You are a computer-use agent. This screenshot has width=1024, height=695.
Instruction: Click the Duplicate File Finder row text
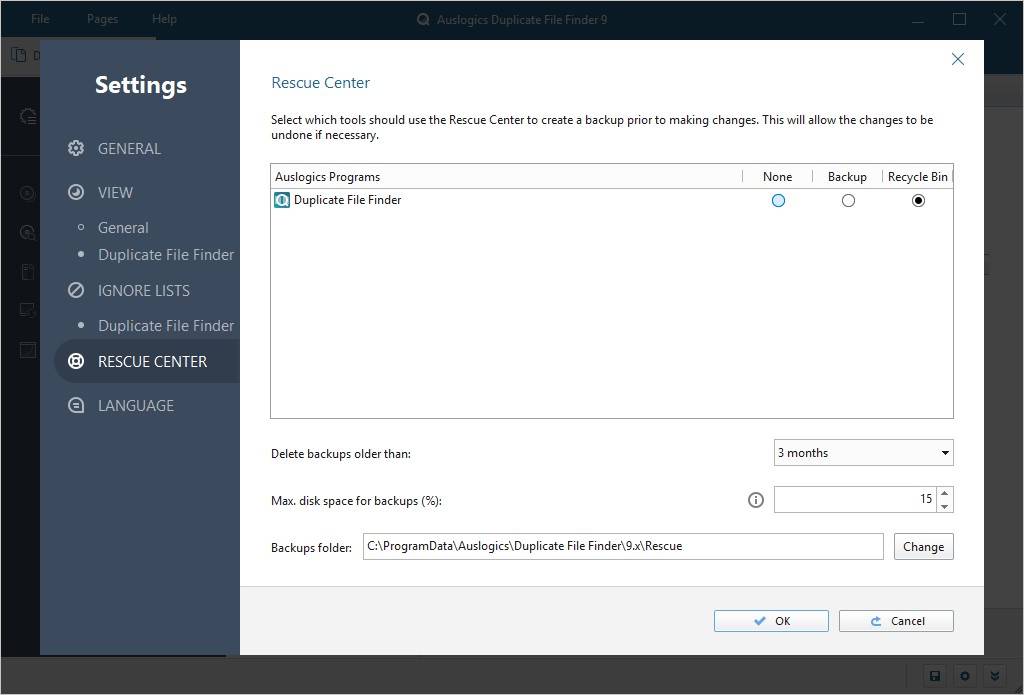(347, 200)
